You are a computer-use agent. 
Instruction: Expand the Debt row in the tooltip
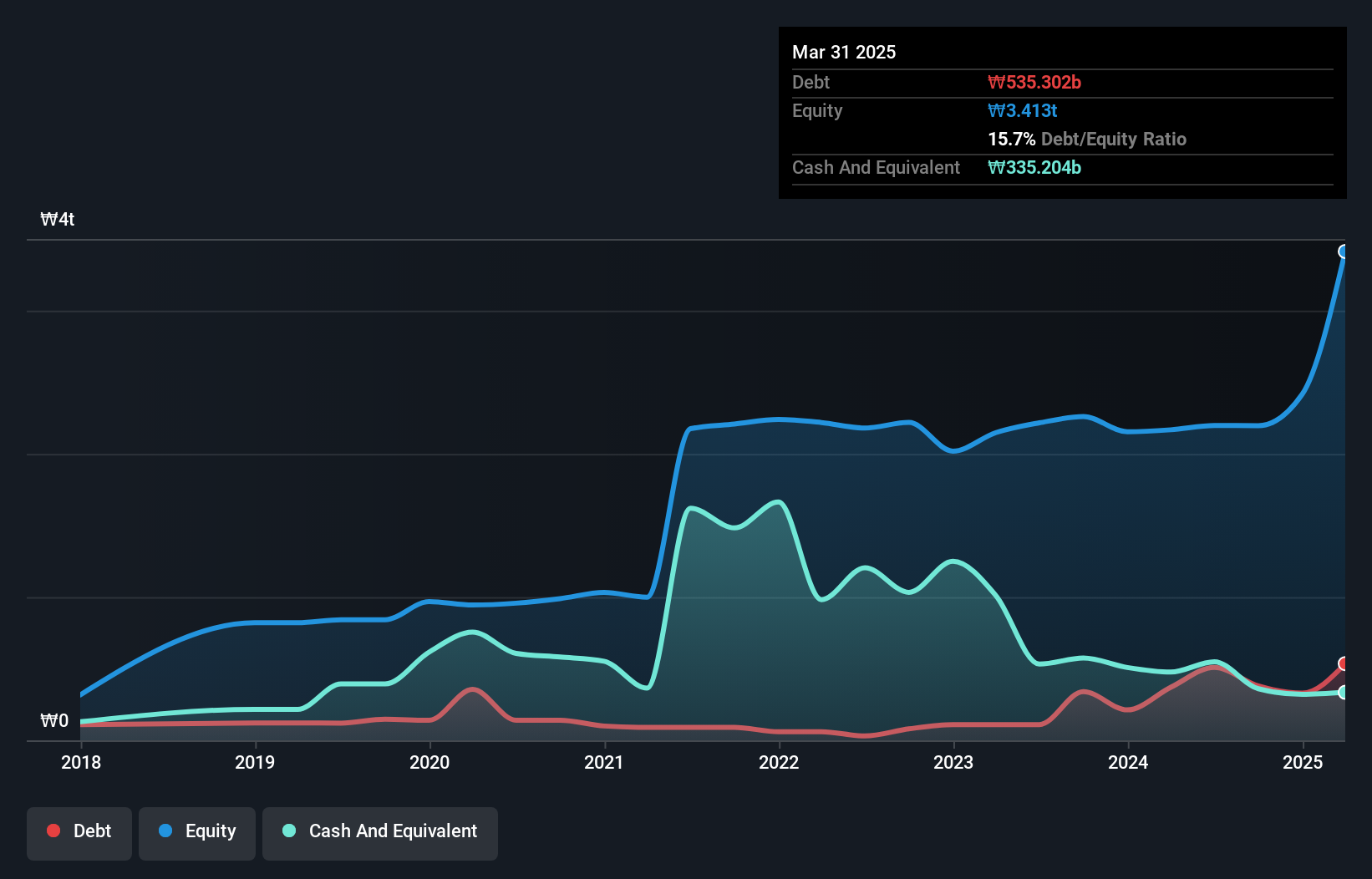tap(810, 82)
